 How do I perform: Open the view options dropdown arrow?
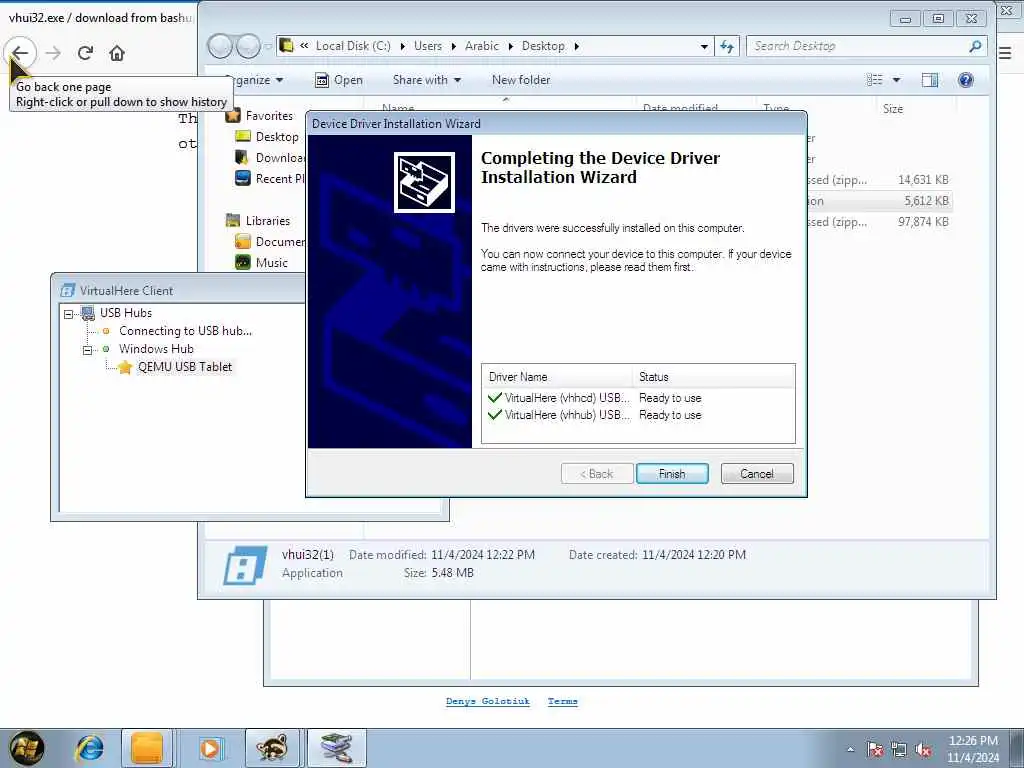coord(896,80)
